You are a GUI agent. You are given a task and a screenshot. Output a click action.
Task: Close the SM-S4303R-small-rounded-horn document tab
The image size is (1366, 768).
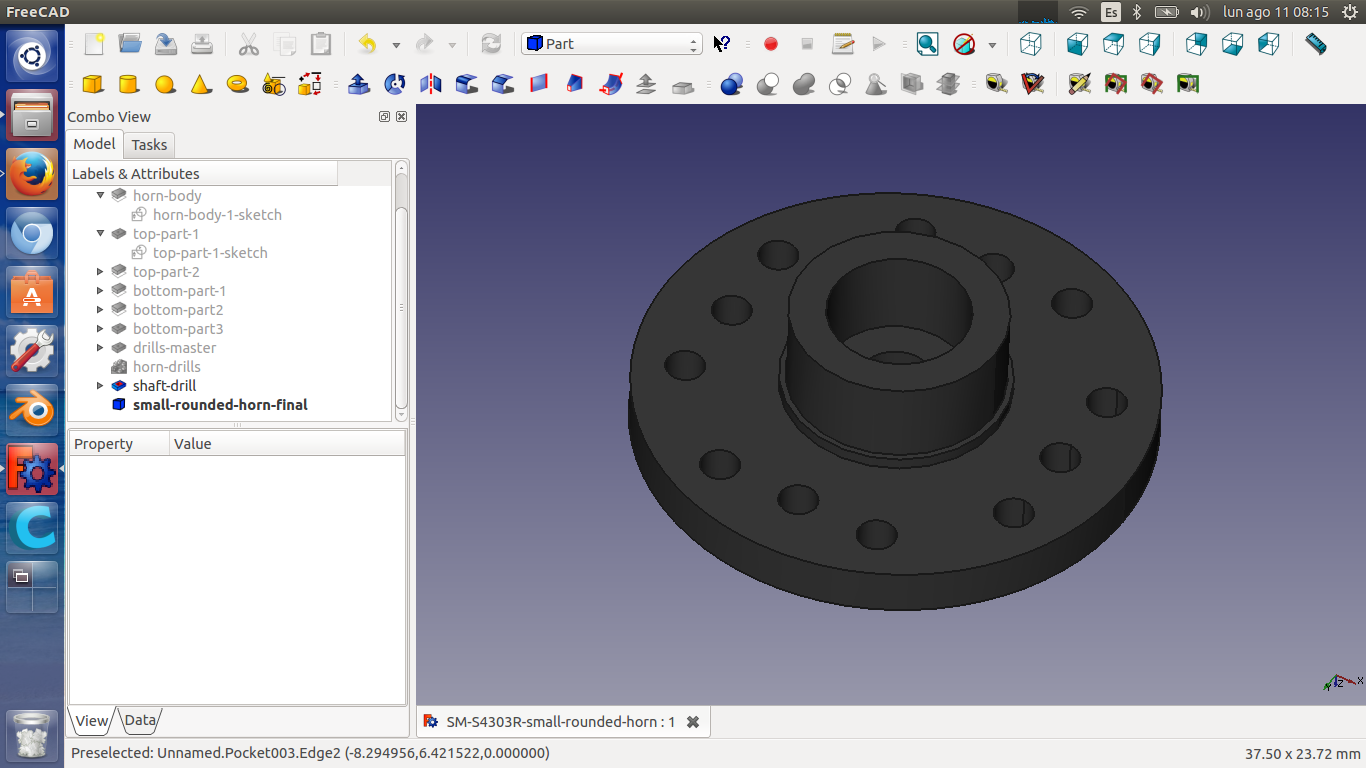click(692, 722)
